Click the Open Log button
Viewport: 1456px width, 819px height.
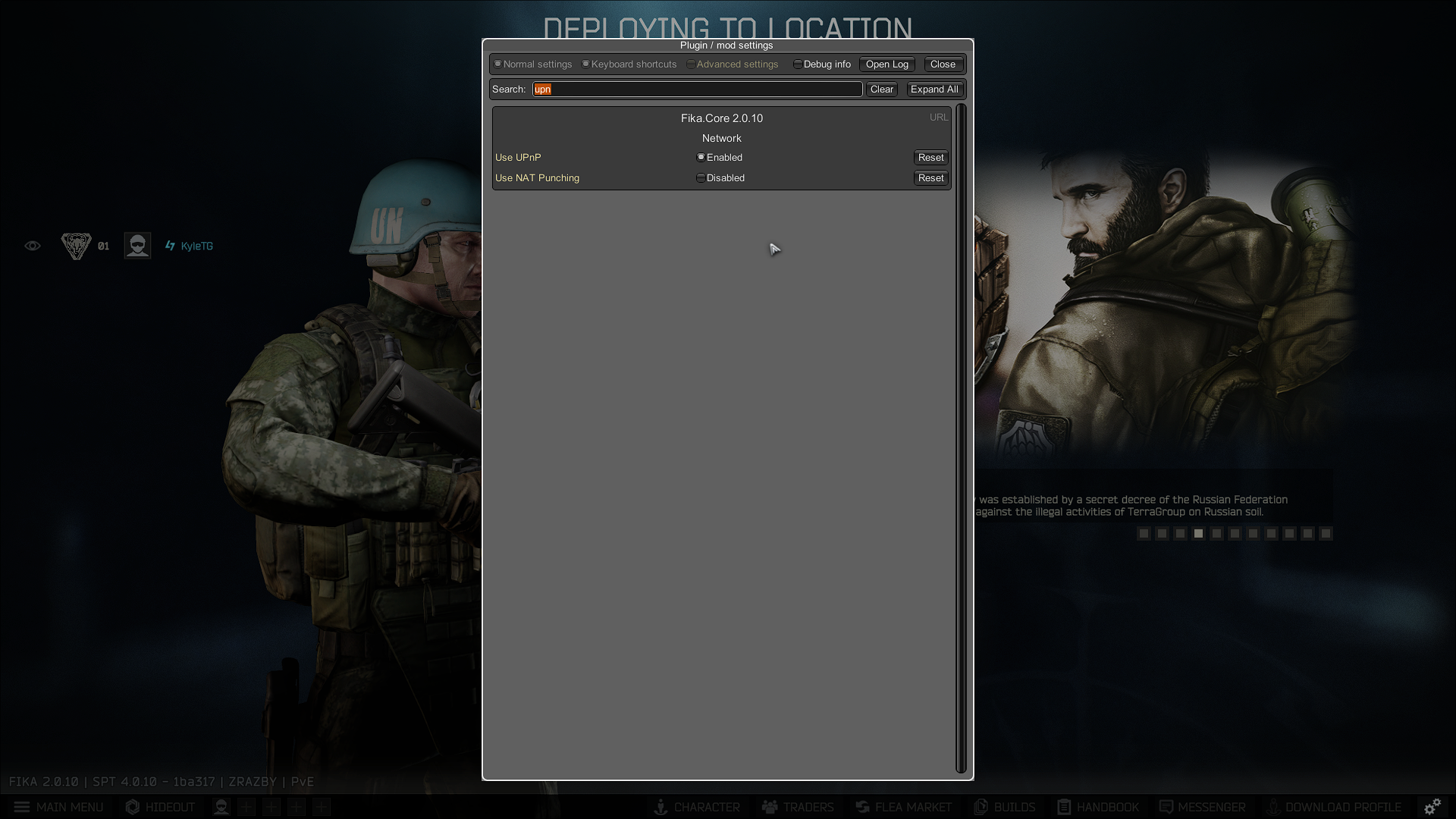[886, 64]
